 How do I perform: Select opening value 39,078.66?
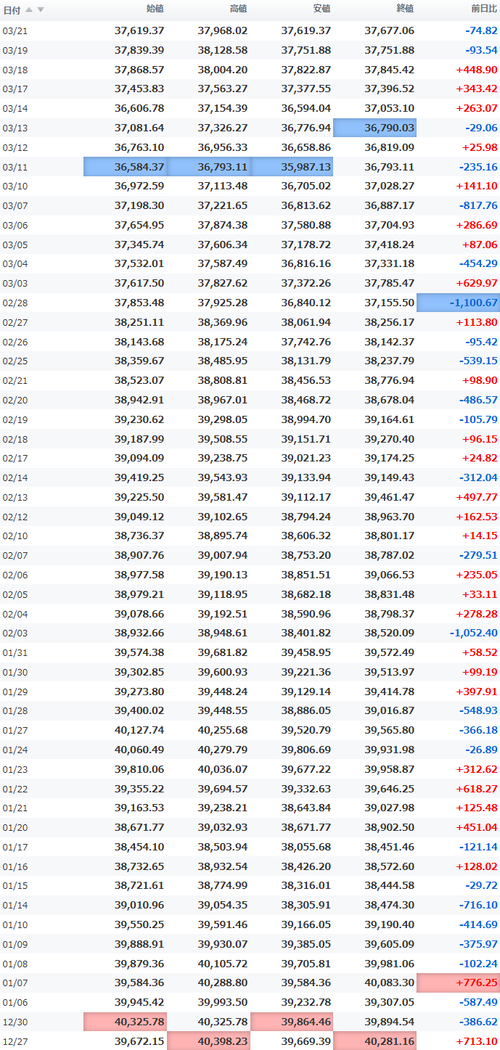tap(139, 613)
